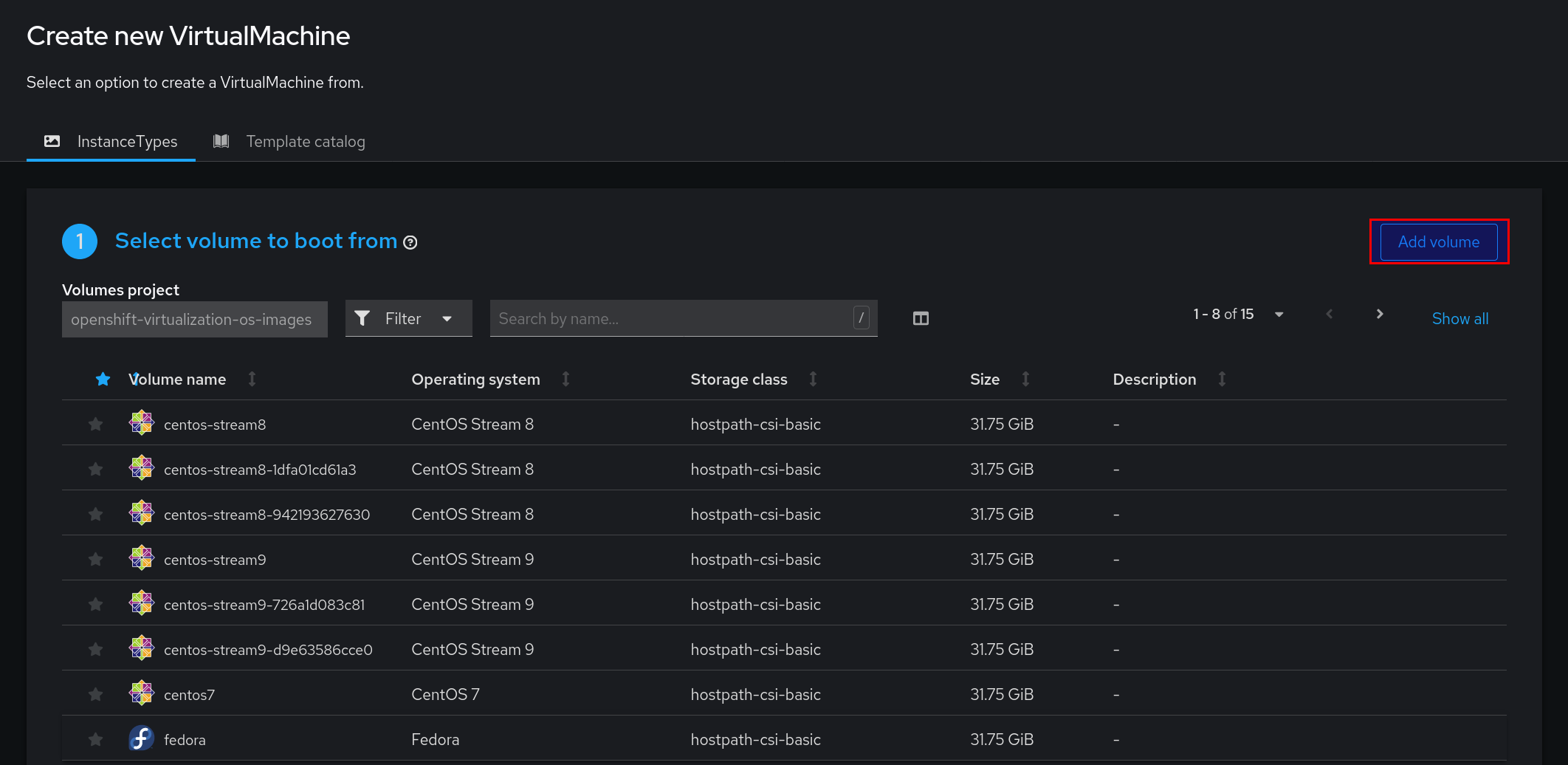Toggle the favorites star in table header
The width and height of the screenshot is (1568, 765).
pyautogui.click(x=103, y=379)
